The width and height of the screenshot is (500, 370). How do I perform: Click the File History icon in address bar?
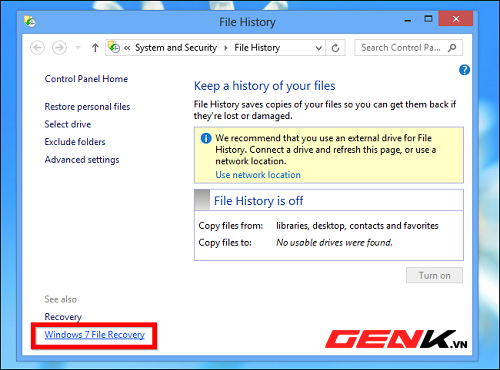114,47
